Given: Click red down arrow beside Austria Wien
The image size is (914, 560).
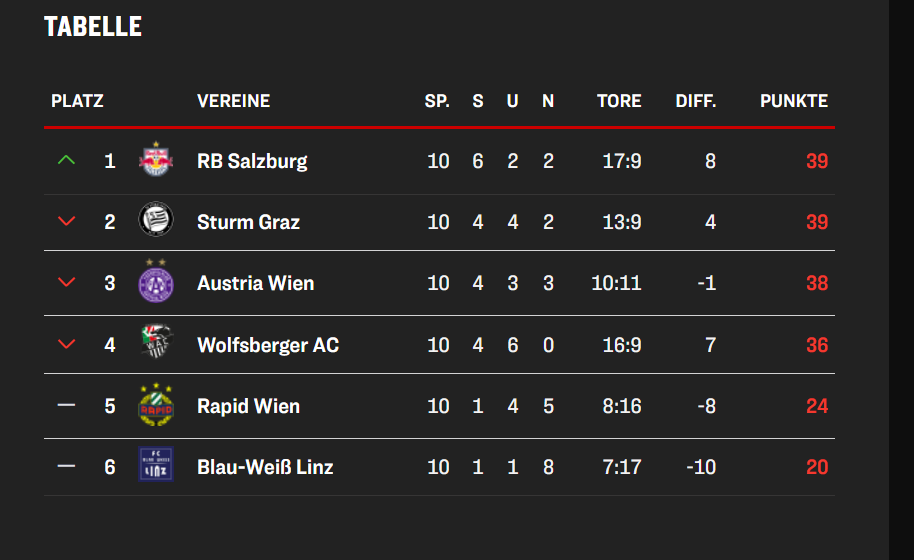Looking at the screenshot, I should [x=67, y=283].
